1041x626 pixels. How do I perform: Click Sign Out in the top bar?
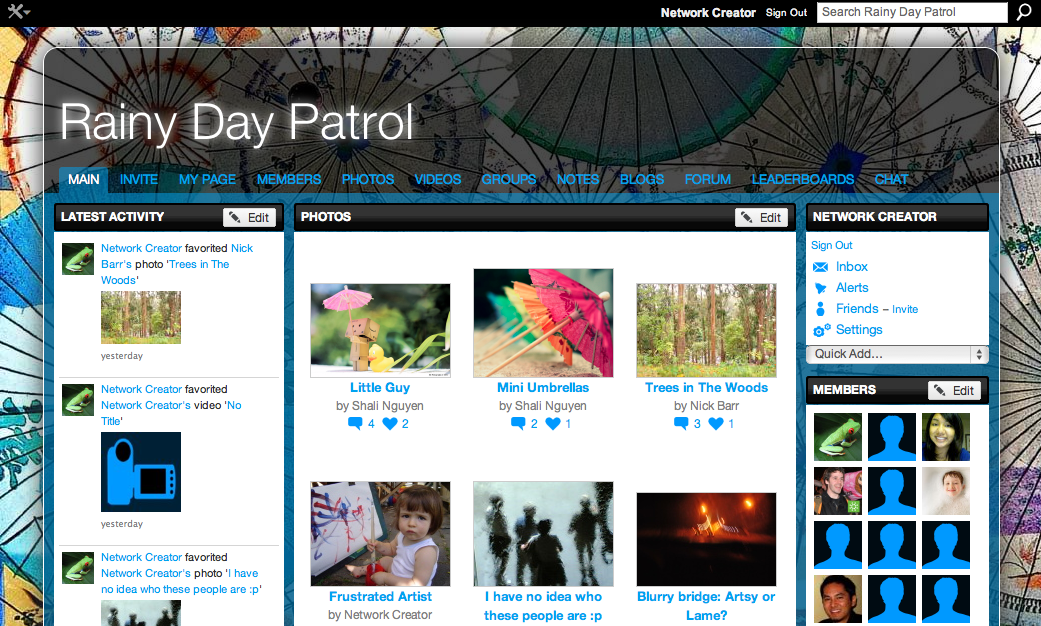pyautogui.click(x=786, y=13)
